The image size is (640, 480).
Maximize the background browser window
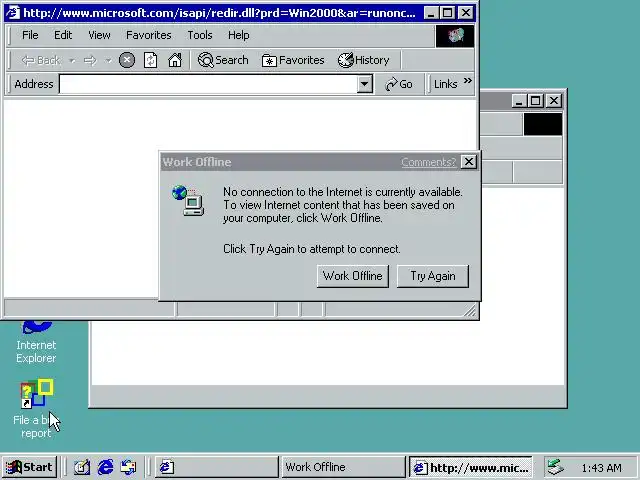536,101
